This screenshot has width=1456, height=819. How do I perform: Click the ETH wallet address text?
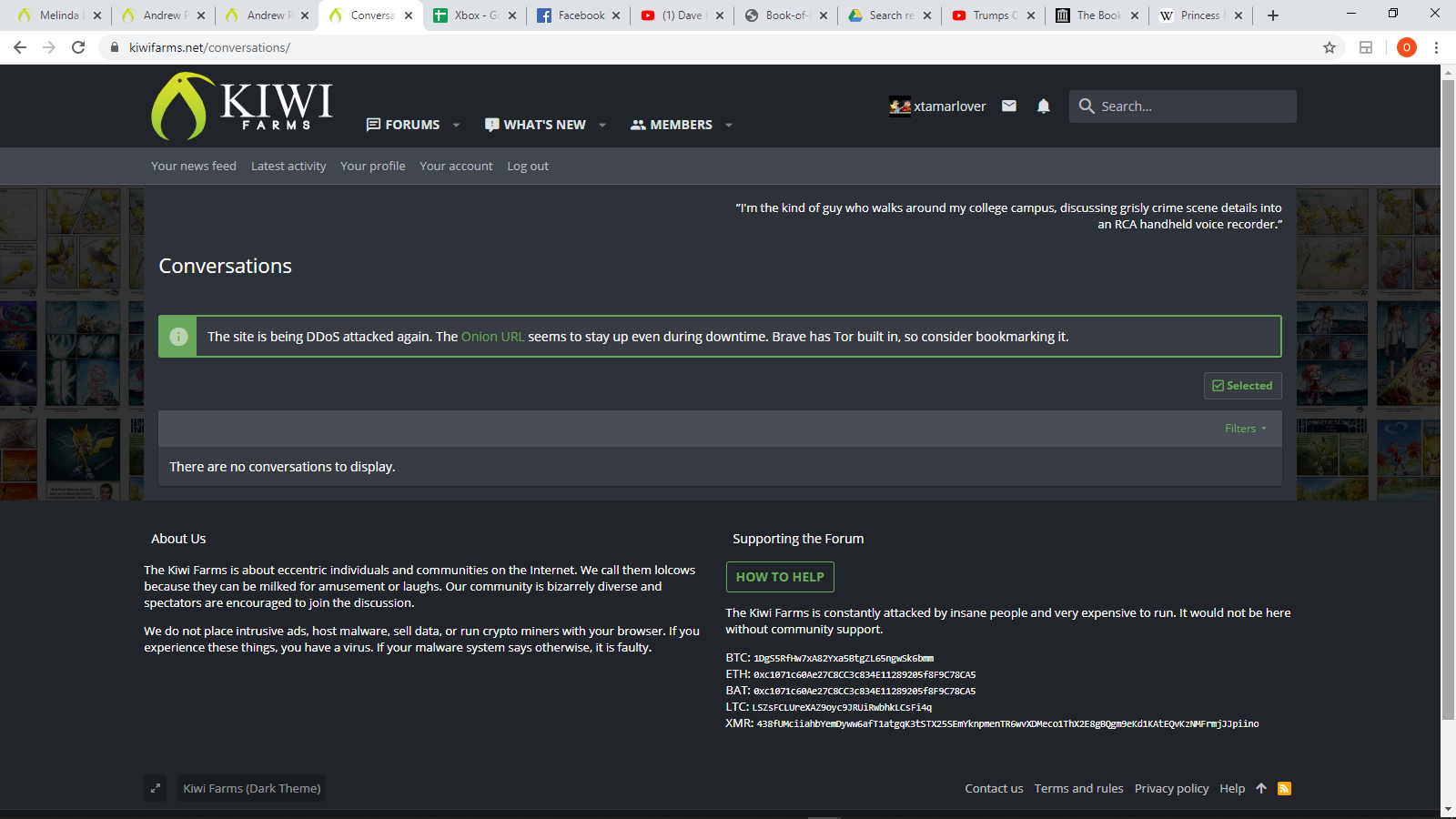click(864, 674)
